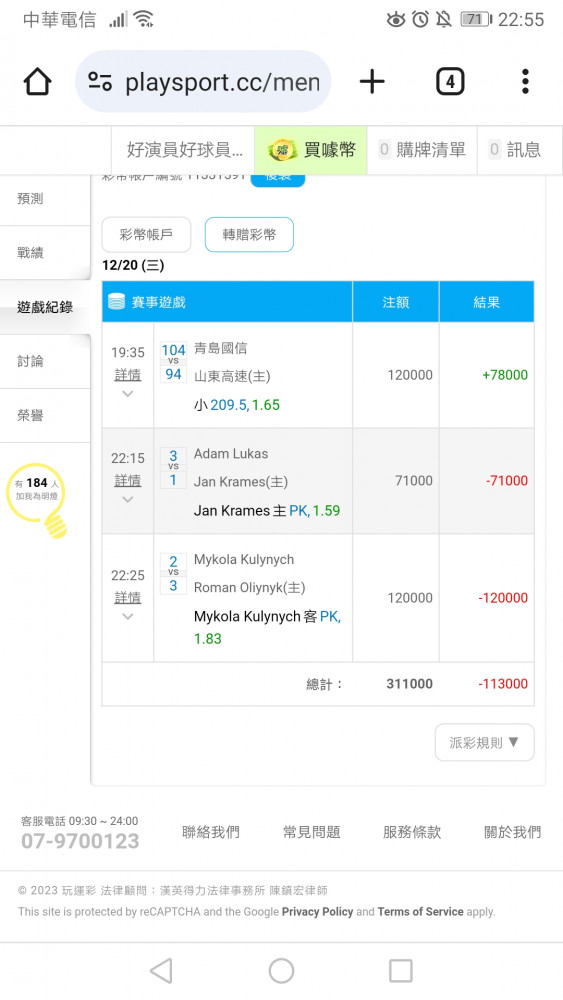Viewport: 563px width, 1000px height.
Task: Open the 聯絡我們 footer link
Action: click(x=211, y=832)
